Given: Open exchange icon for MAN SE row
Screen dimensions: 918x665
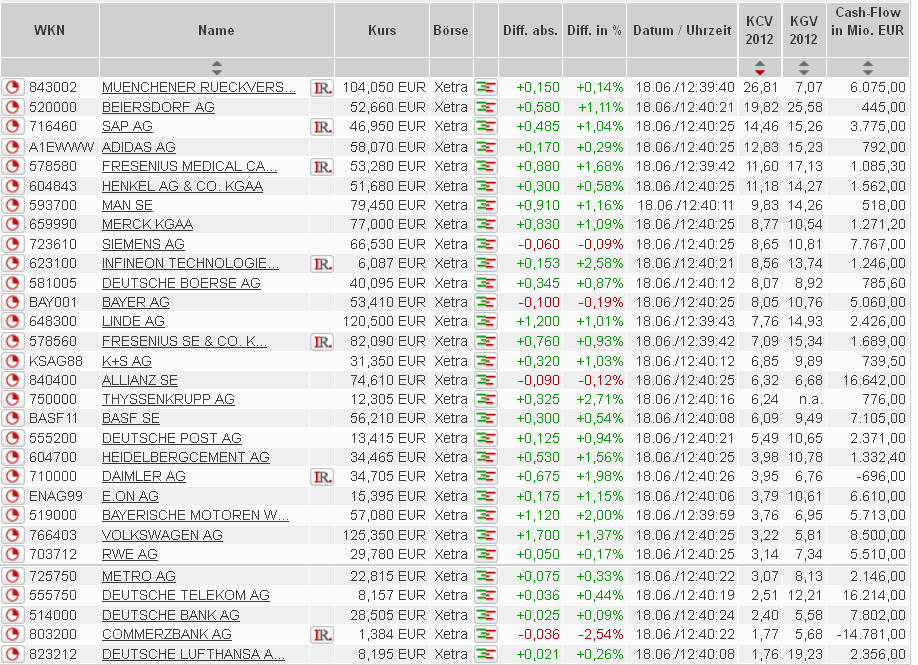Looking at the screenshot, I should tap(486, 205).
